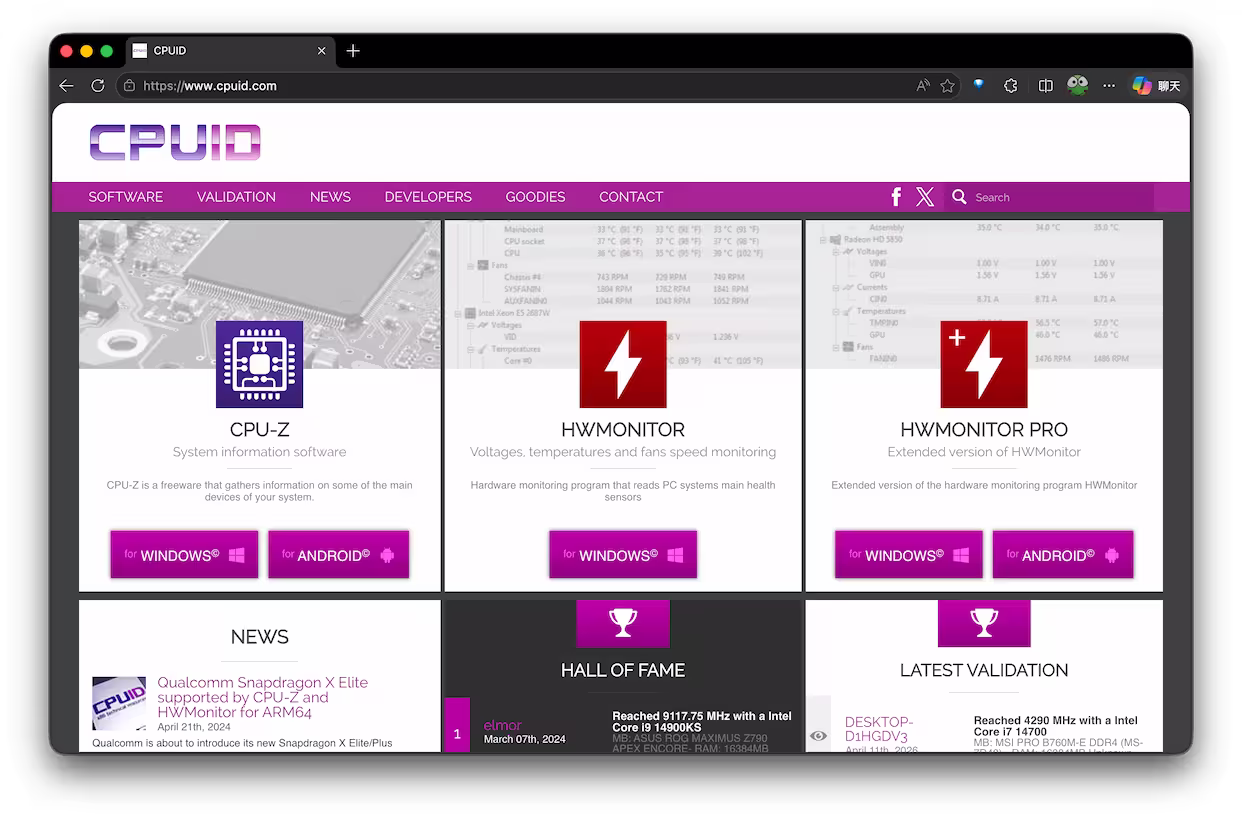Click the Hall of Fame trophy icon

click(x=622, y=623)
